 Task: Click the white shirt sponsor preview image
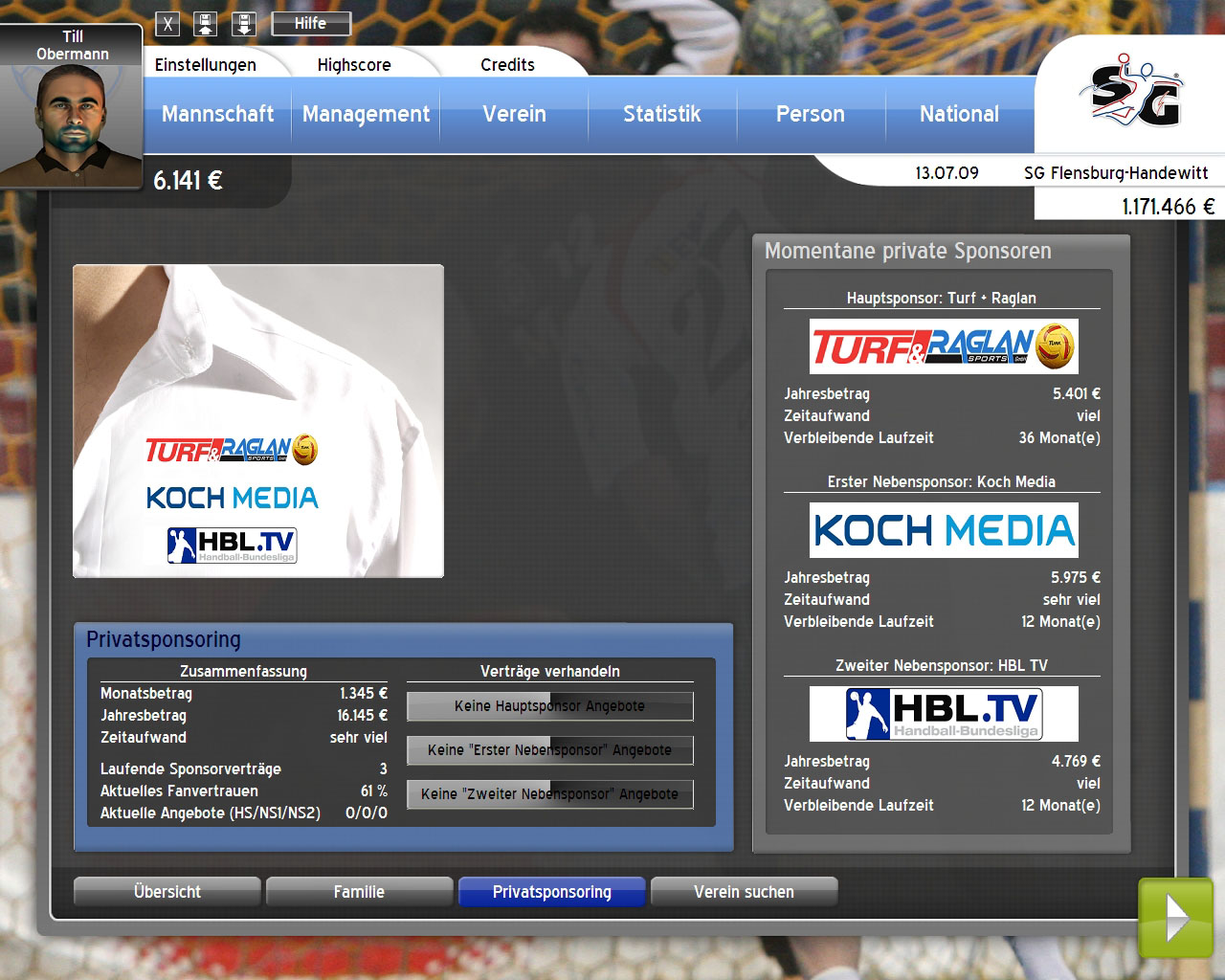click(258, 421)
